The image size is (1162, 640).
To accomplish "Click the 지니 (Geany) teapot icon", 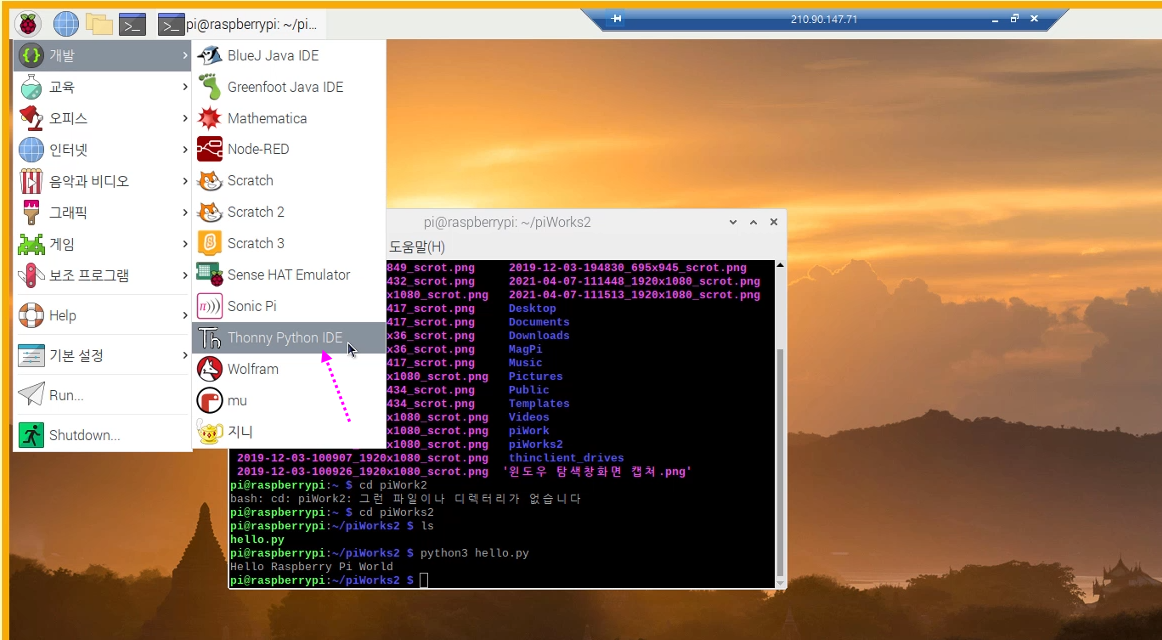I will pyautogui.click(x=210, y=432).
